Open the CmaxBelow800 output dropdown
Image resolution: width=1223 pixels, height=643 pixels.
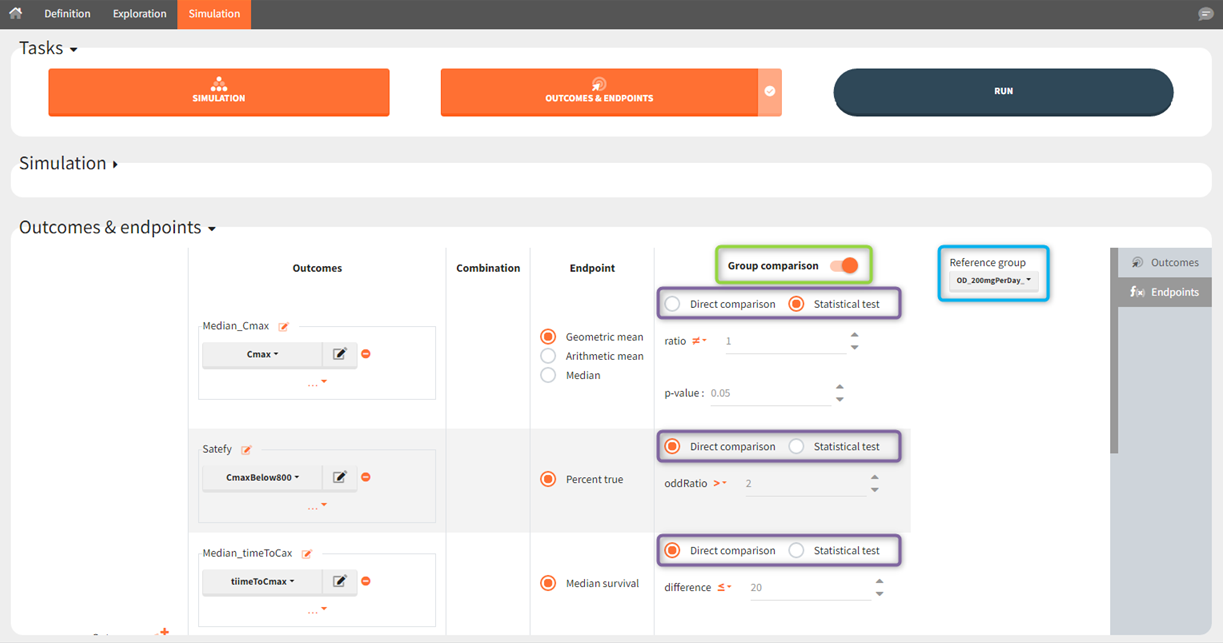pos(262,478)
